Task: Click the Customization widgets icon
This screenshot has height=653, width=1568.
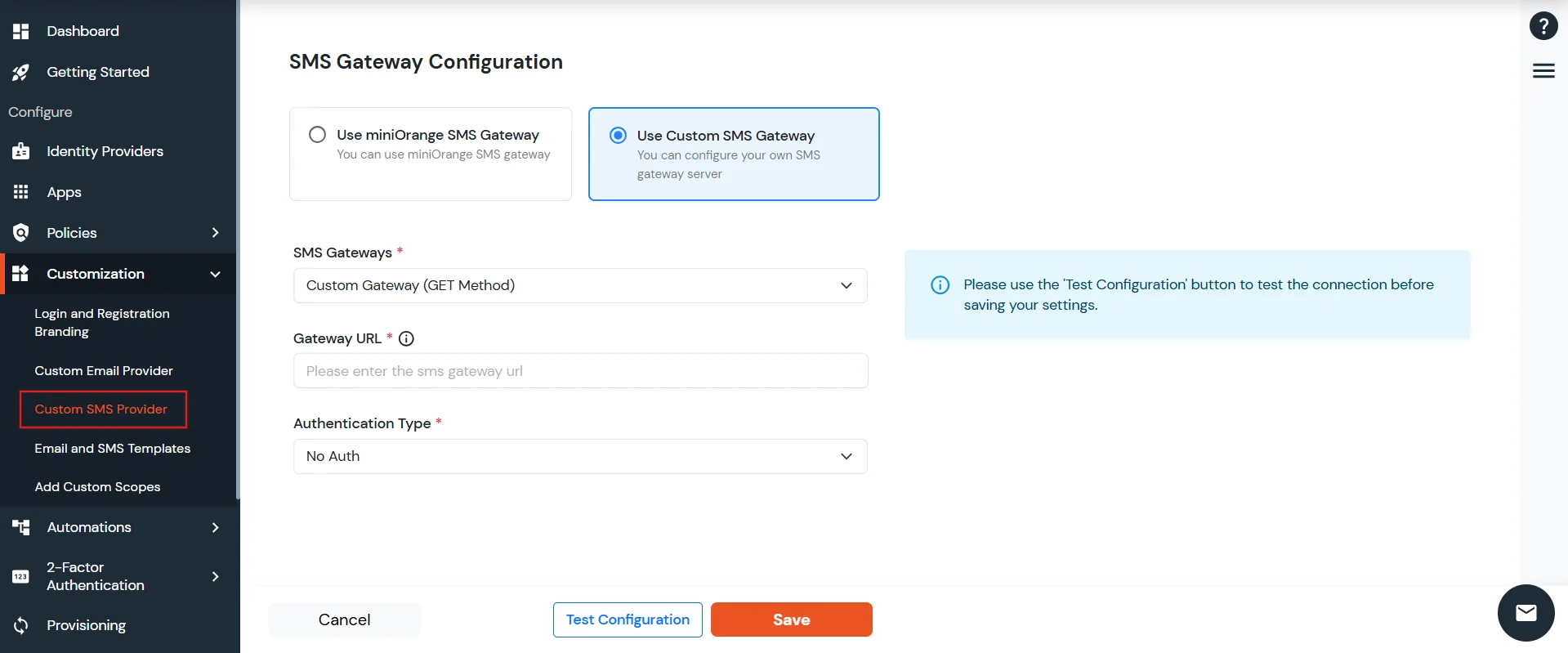Action: 21,274
